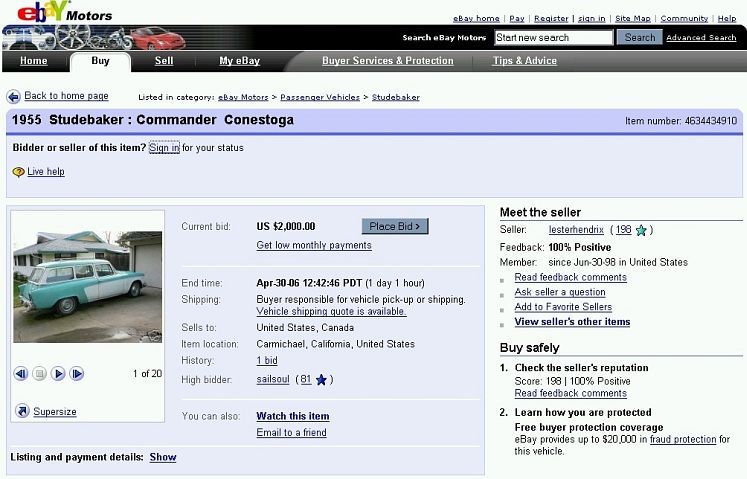This screenshot has height=479, width=747.
Task: Click the Supersize magnifier icon
Action: click(x=22, y=410)
